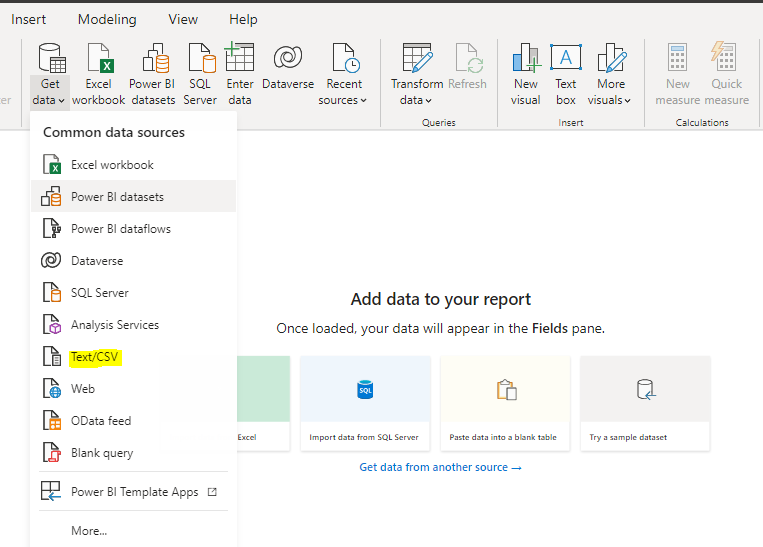Click the Text/CSV document icon
This screenshot has height=547, width=763.
pos(52,356)
